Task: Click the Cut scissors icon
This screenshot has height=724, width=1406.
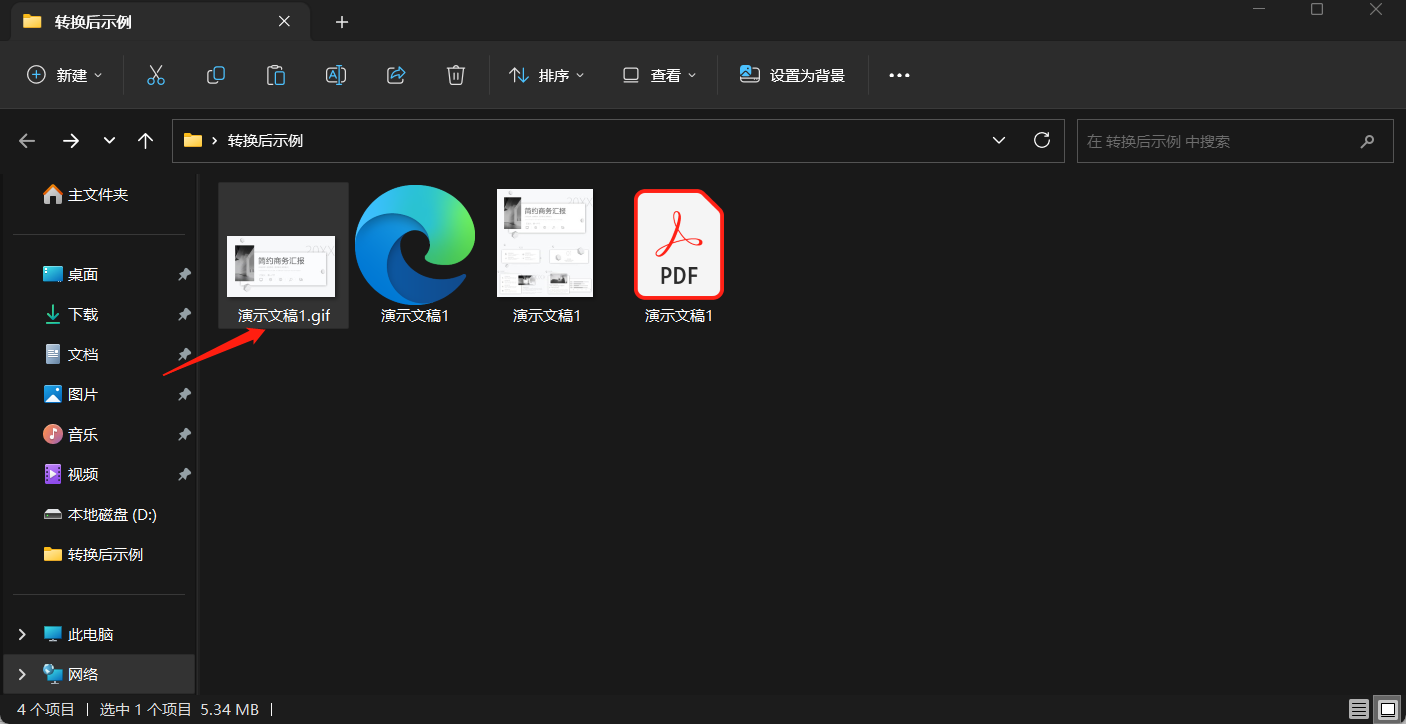Action: pos(155,75)
